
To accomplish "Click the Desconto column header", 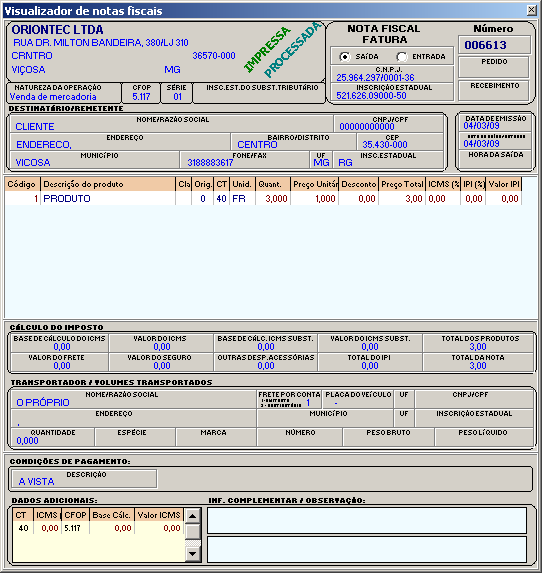I will coord(358,184).
